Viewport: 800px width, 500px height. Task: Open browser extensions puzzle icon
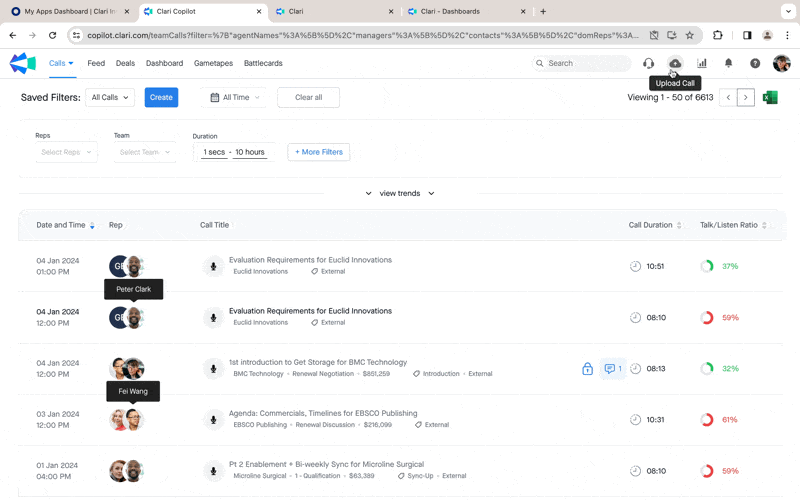717,35
